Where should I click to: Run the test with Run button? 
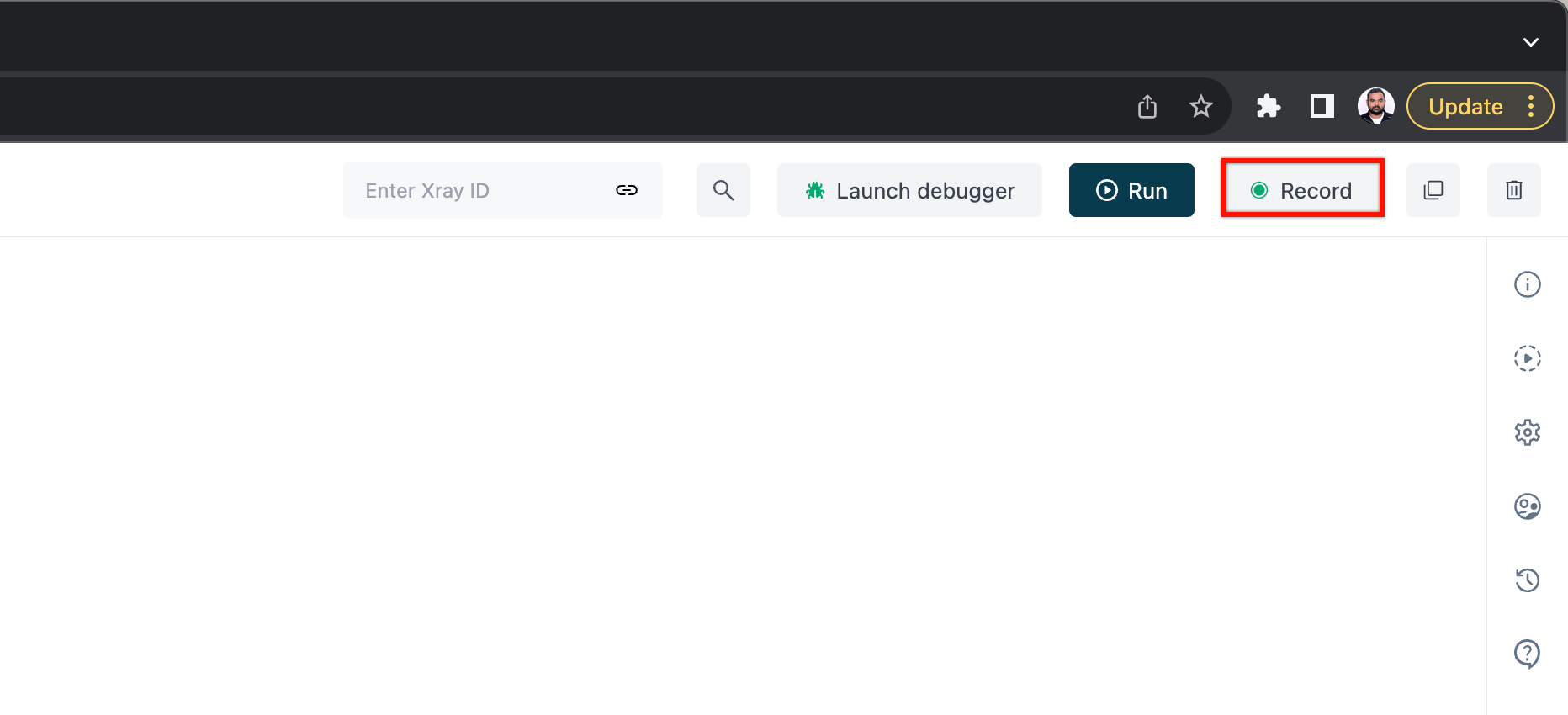click(x=1131, y=190)
